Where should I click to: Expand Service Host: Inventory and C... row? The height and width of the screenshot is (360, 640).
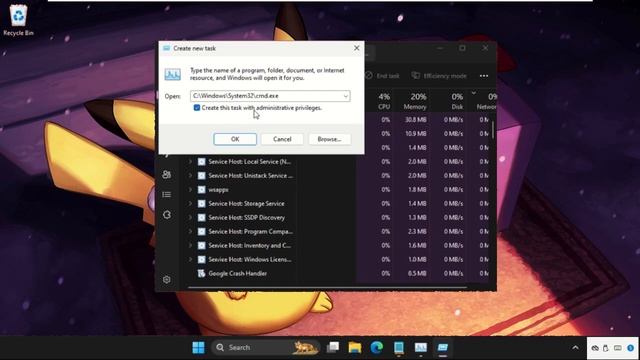coord(190,245)
